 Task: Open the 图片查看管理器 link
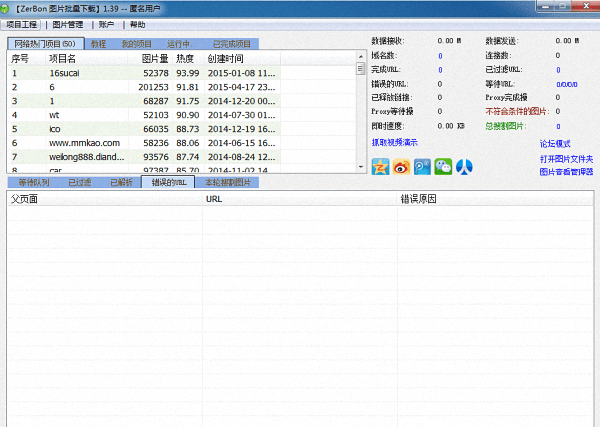pos(566,172)
